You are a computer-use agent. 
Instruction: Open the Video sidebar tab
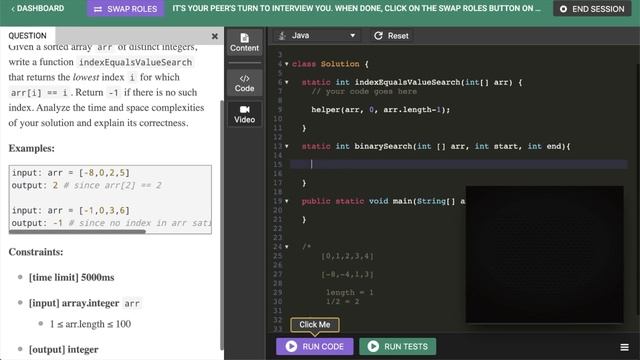(x=244, y=114)
